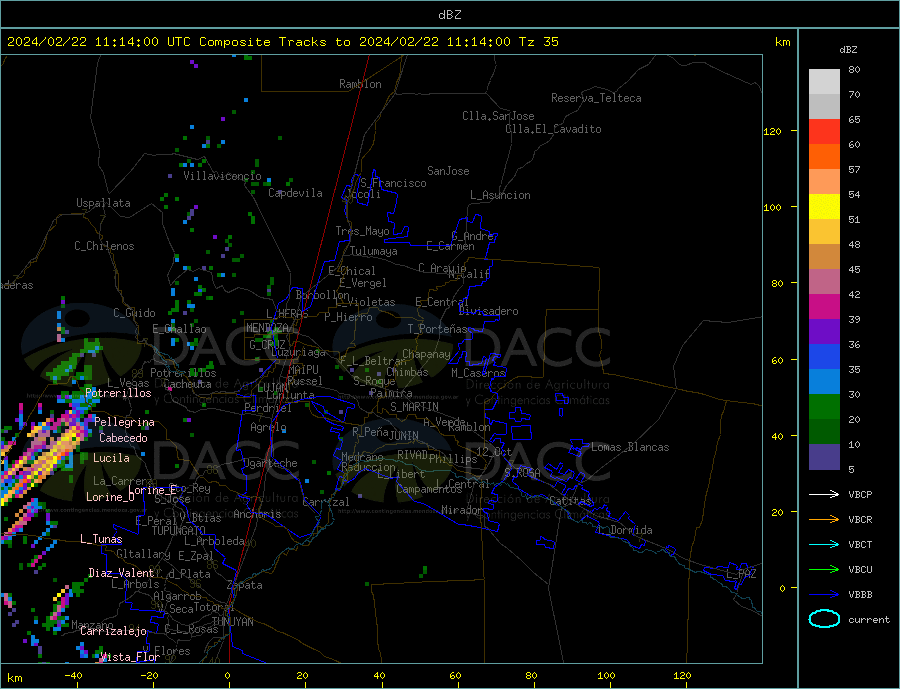The image size is (900, 689).
Task: Click the Tulumaya map label
Action: pos(374,251)
